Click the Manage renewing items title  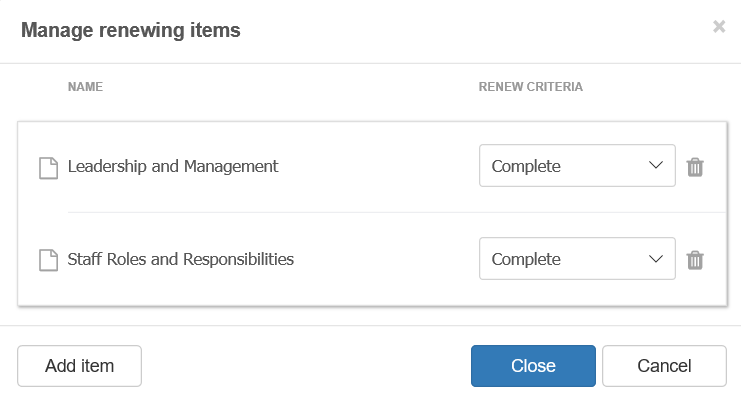coord(131,30)
